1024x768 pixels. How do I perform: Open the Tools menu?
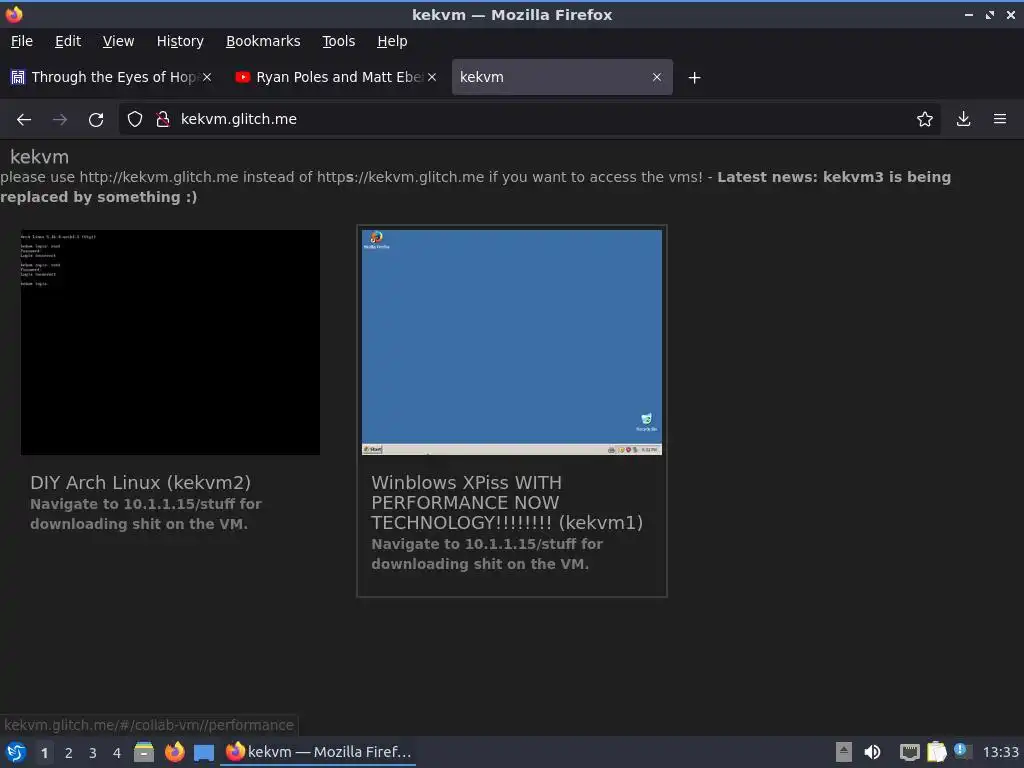point(338,41)
